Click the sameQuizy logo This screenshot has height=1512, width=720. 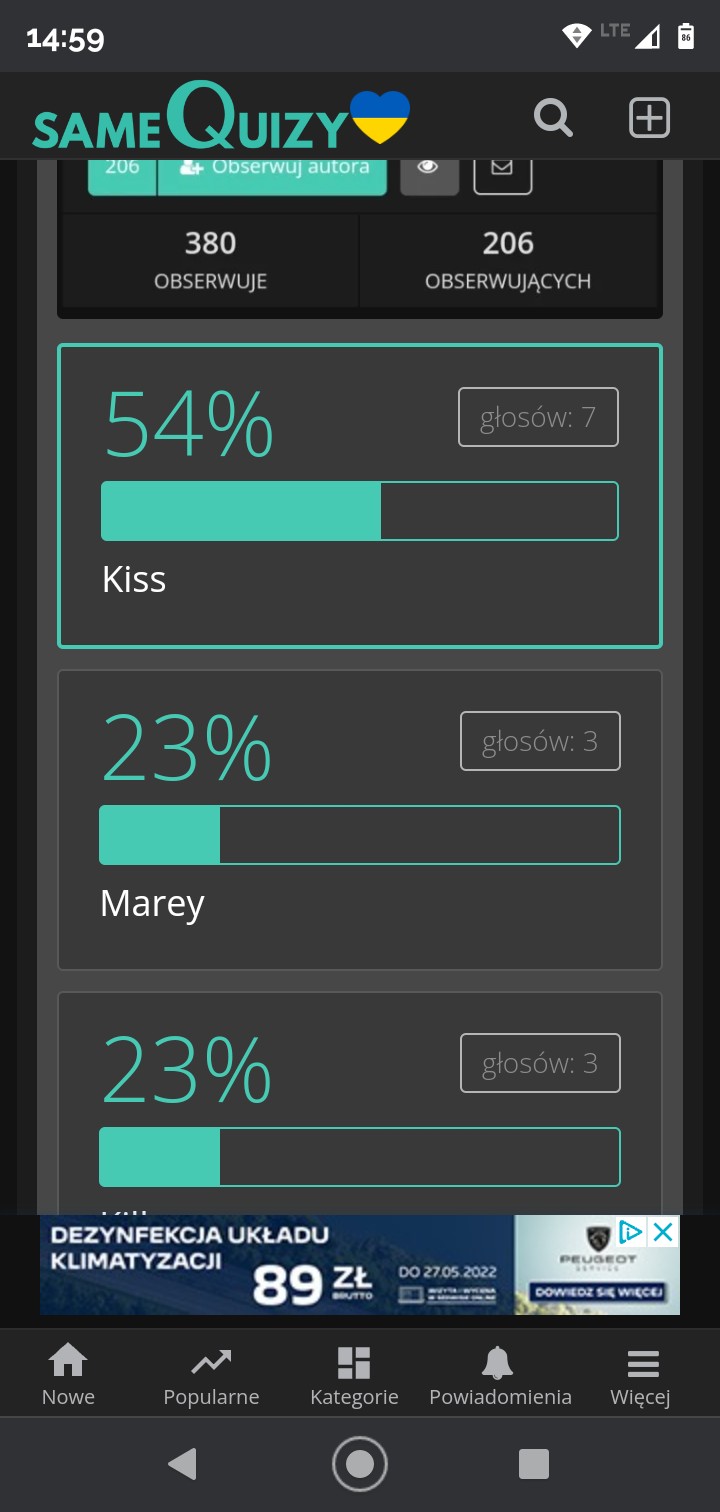click(221, 118)
